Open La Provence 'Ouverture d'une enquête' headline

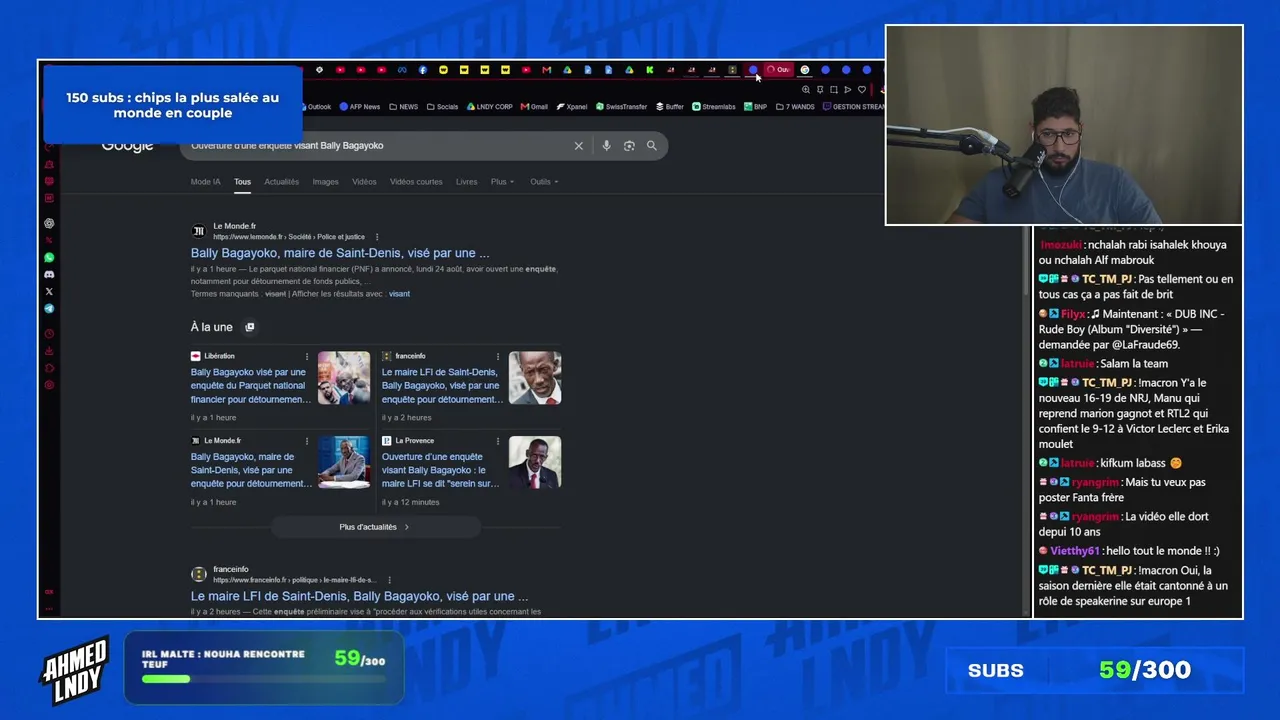[x=441, y=470]
